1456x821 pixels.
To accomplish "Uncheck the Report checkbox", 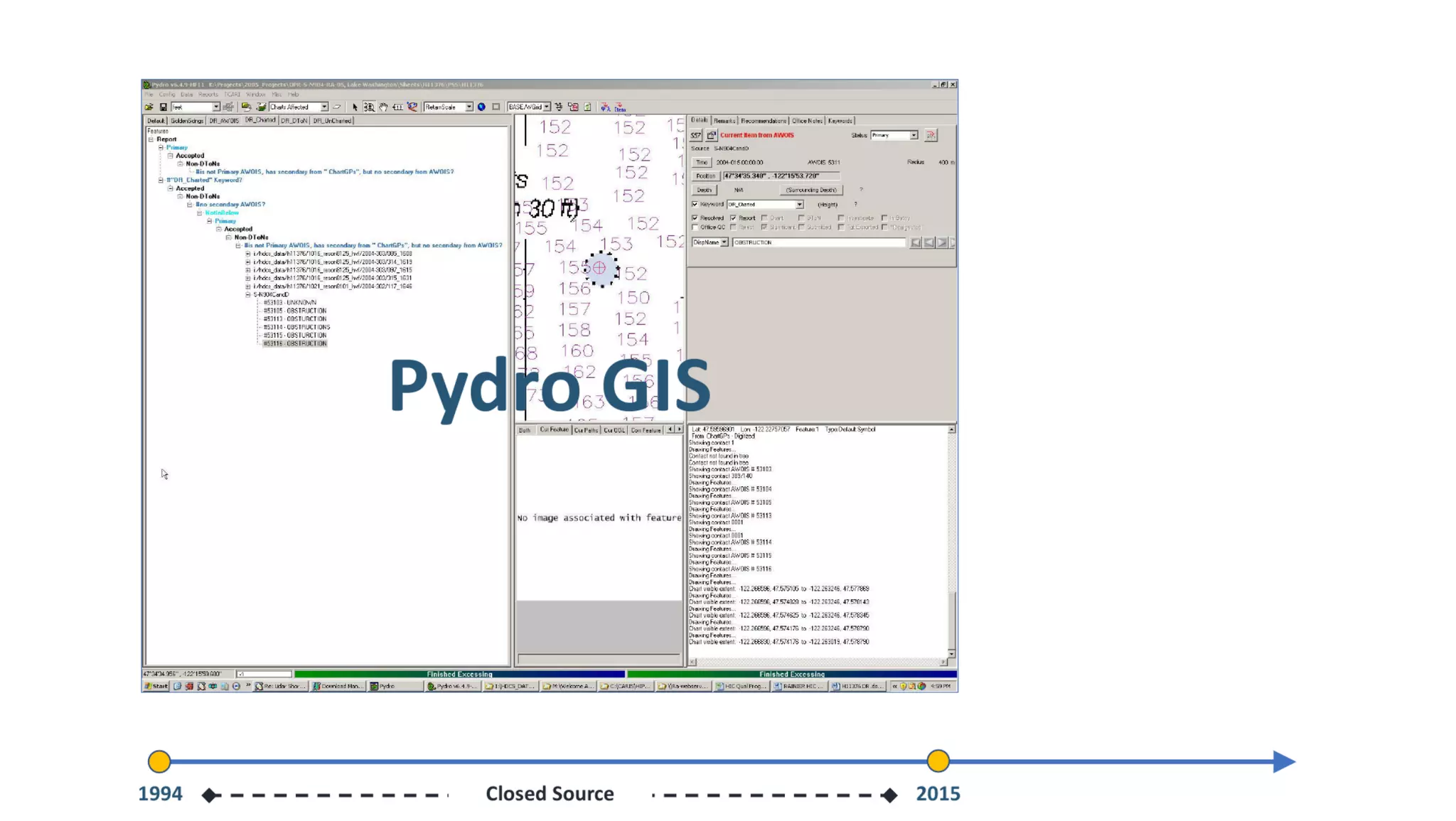I will click(734, 218).
